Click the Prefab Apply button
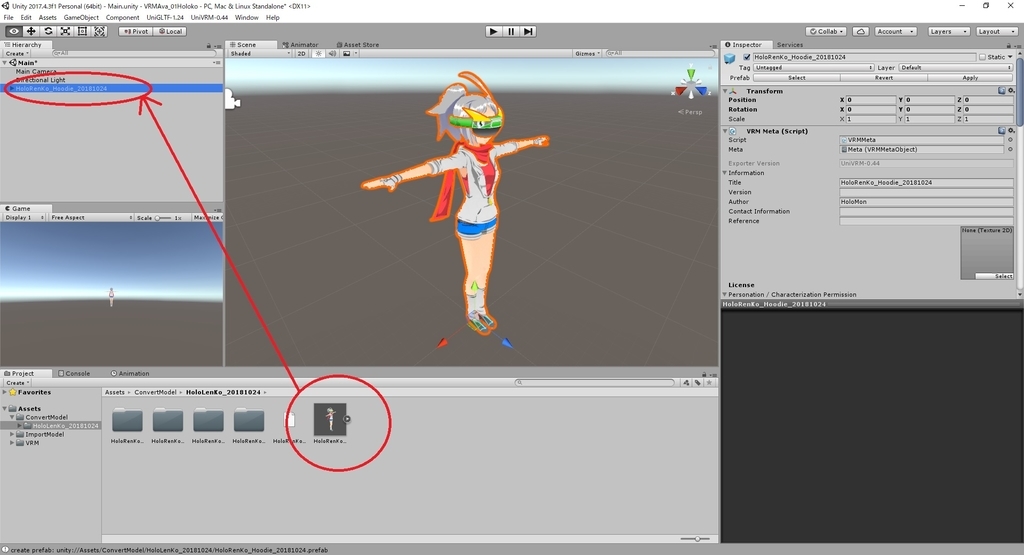1024x555 pixels. 970,78
